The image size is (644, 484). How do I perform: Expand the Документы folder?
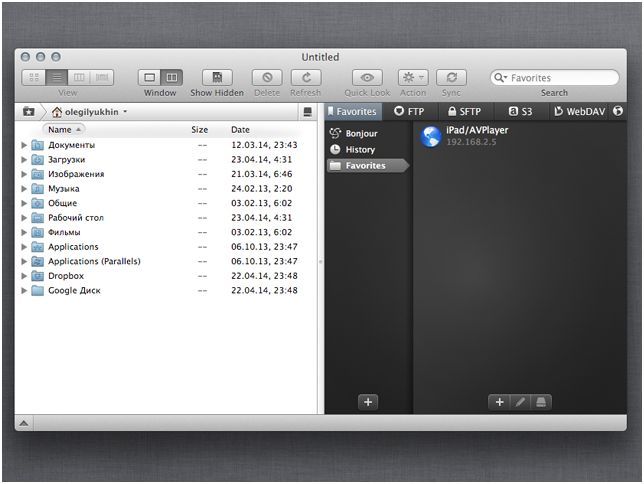(24, 145)
